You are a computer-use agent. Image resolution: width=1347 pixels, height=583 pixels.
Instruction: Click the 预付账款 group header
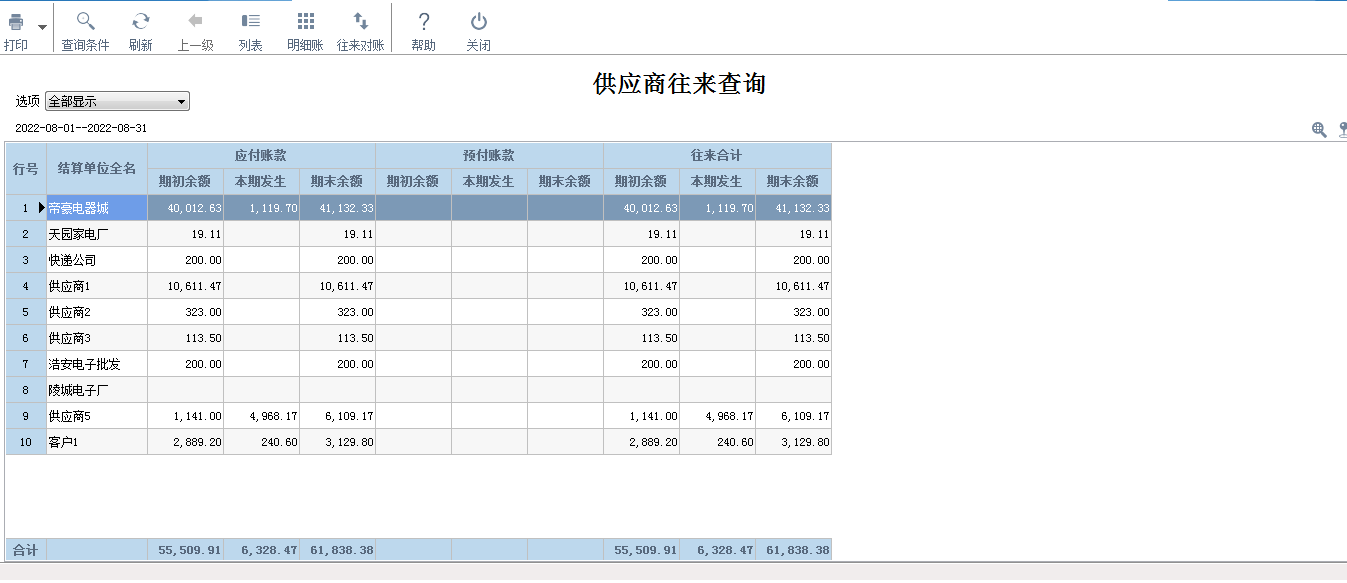[489, 155]
